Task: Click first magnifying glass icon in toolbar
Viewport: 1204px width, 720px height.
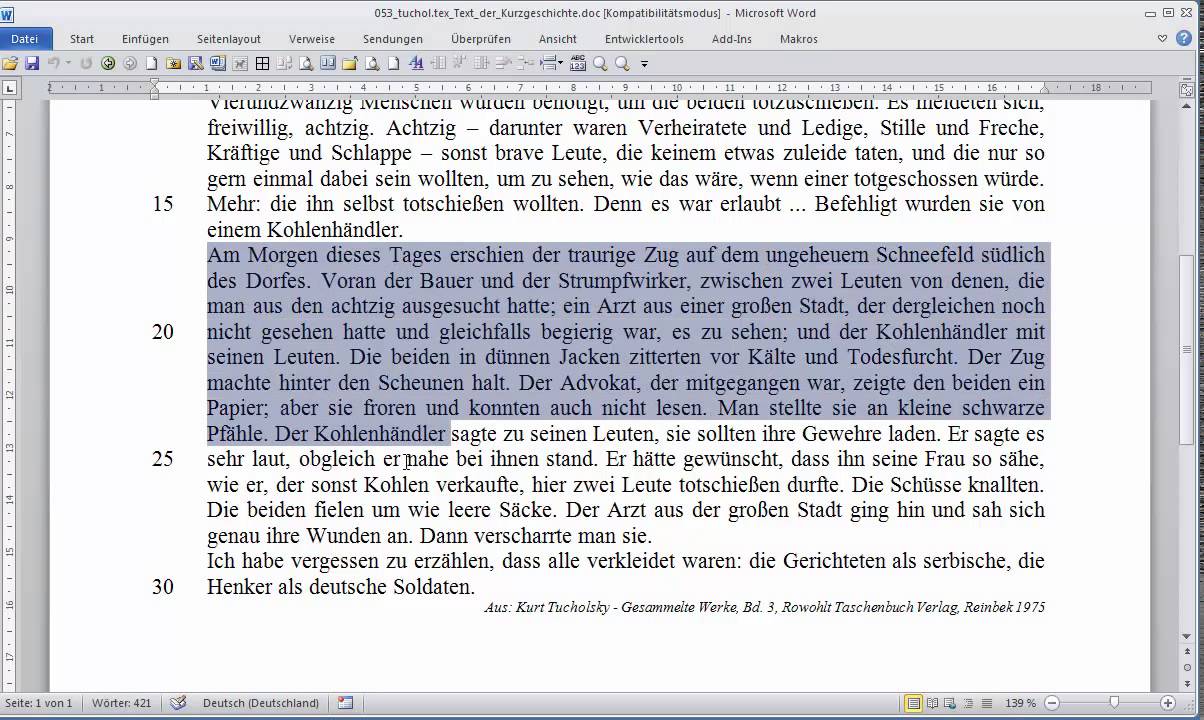Action: click(600, 63)
